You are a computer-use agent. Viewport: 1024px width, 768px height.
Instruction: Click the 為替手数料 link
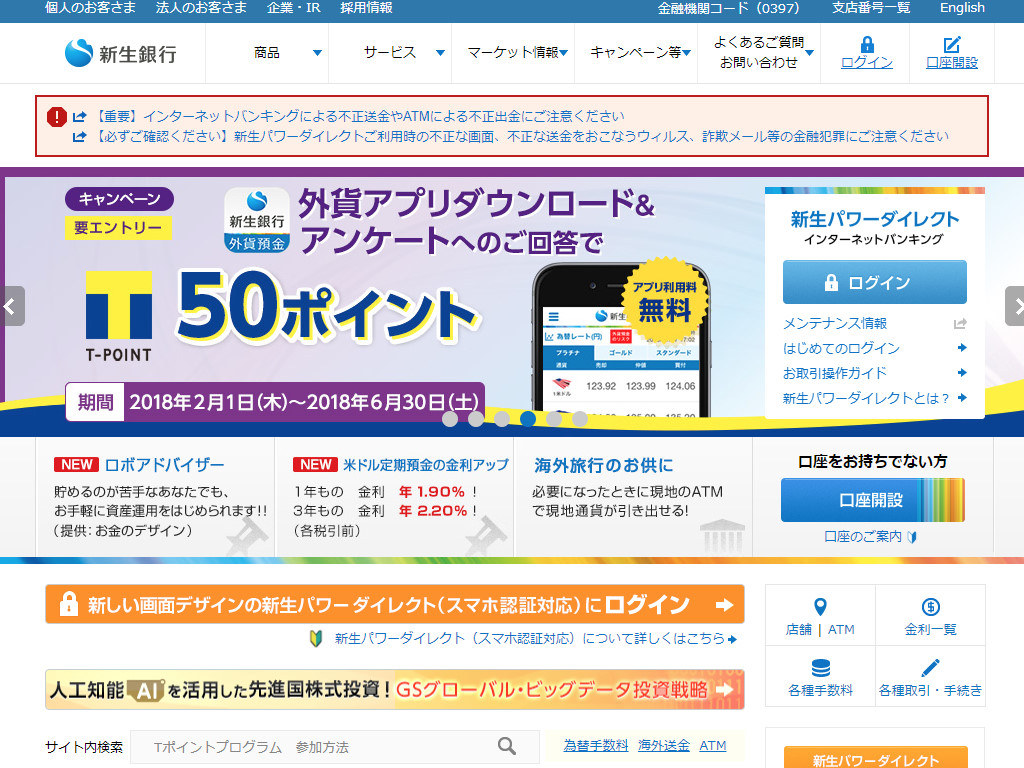click(x=595, y=746)
